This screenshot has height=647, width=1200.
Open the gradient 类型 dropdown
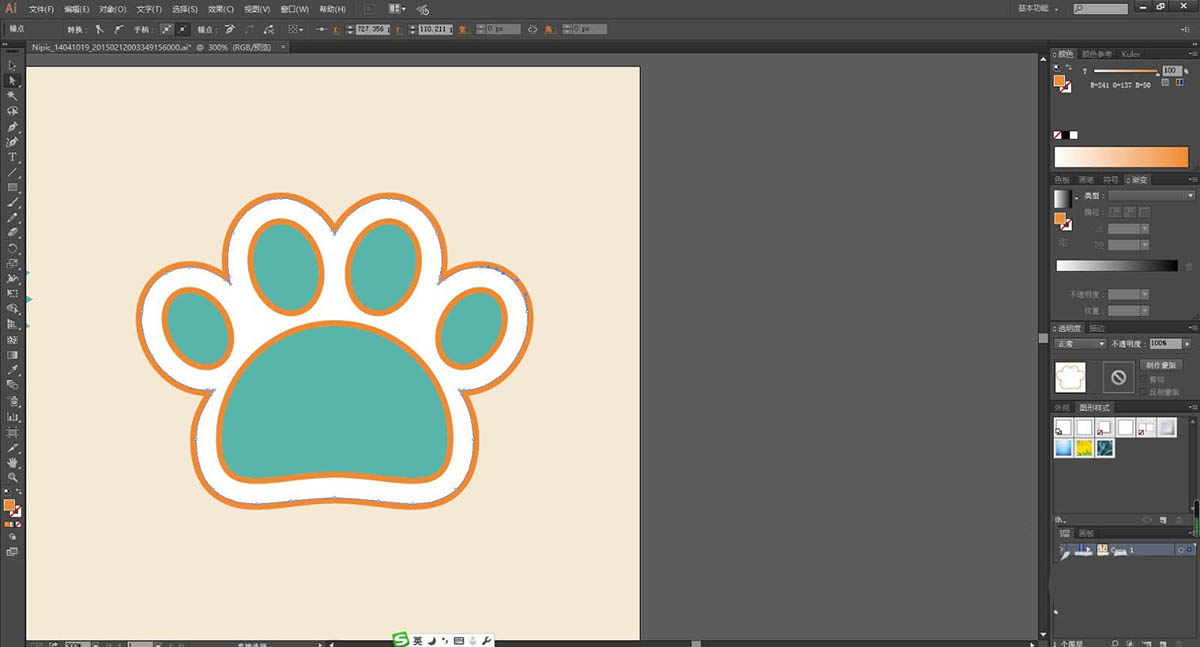pyautogui.click(x=1151, y=196)
